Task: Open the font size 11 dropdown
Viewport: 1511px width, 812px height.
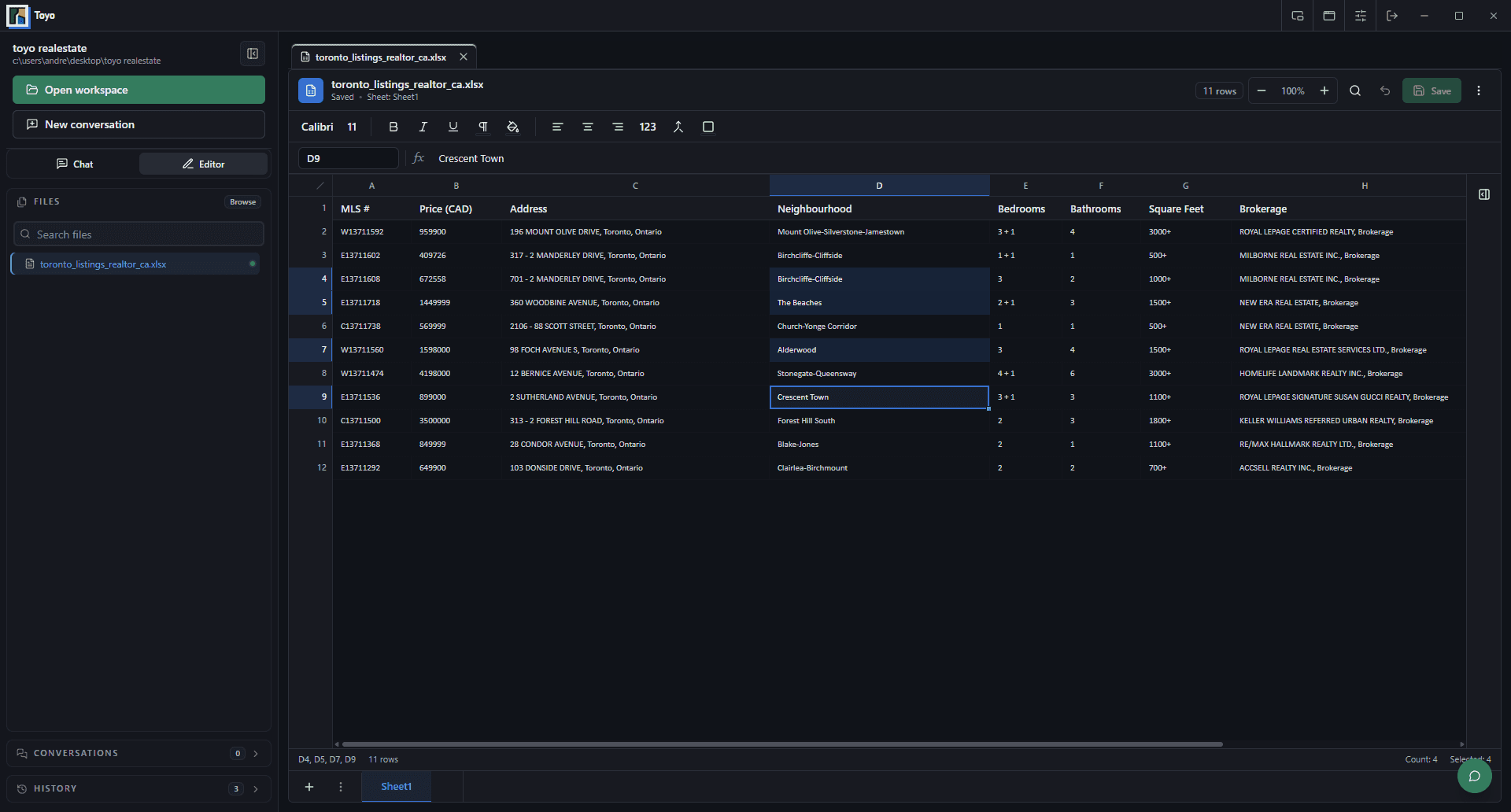Action: click(352, 127)
